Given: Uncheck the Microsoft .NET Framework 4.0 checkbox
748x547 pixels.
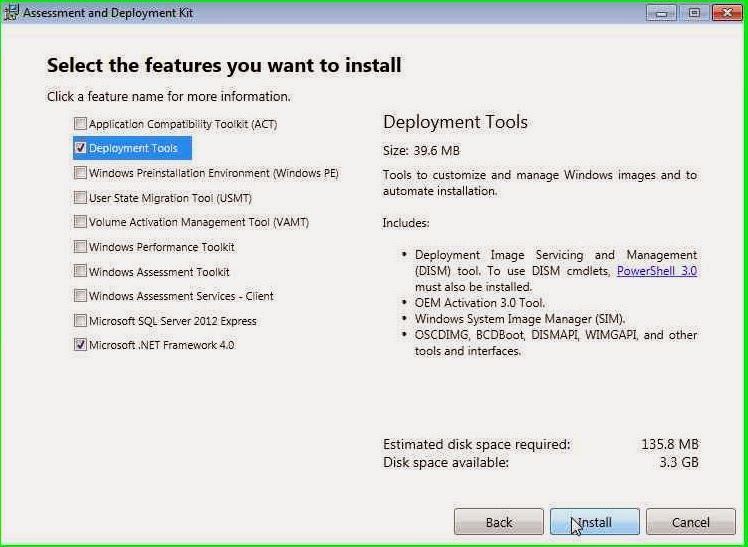Looking at the screenshot, I should pyautogui.click(x=81, y=345).
